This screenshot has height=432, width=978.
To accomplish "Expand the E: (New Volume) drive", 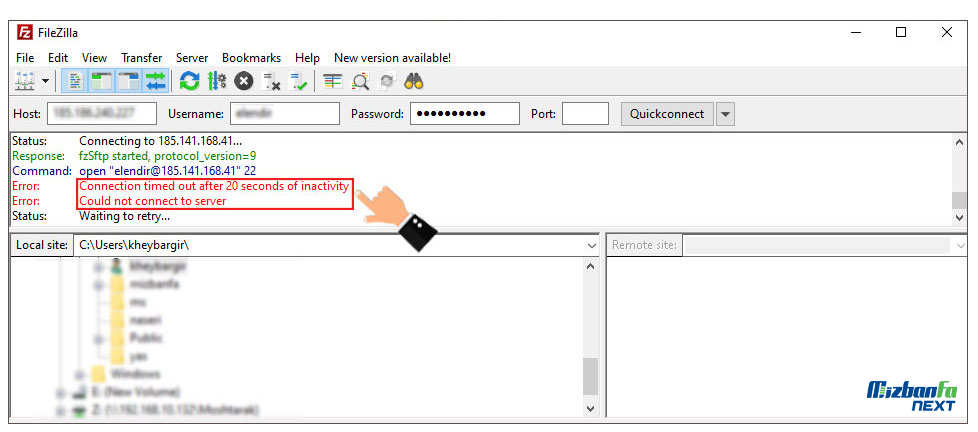I will 61,393.
